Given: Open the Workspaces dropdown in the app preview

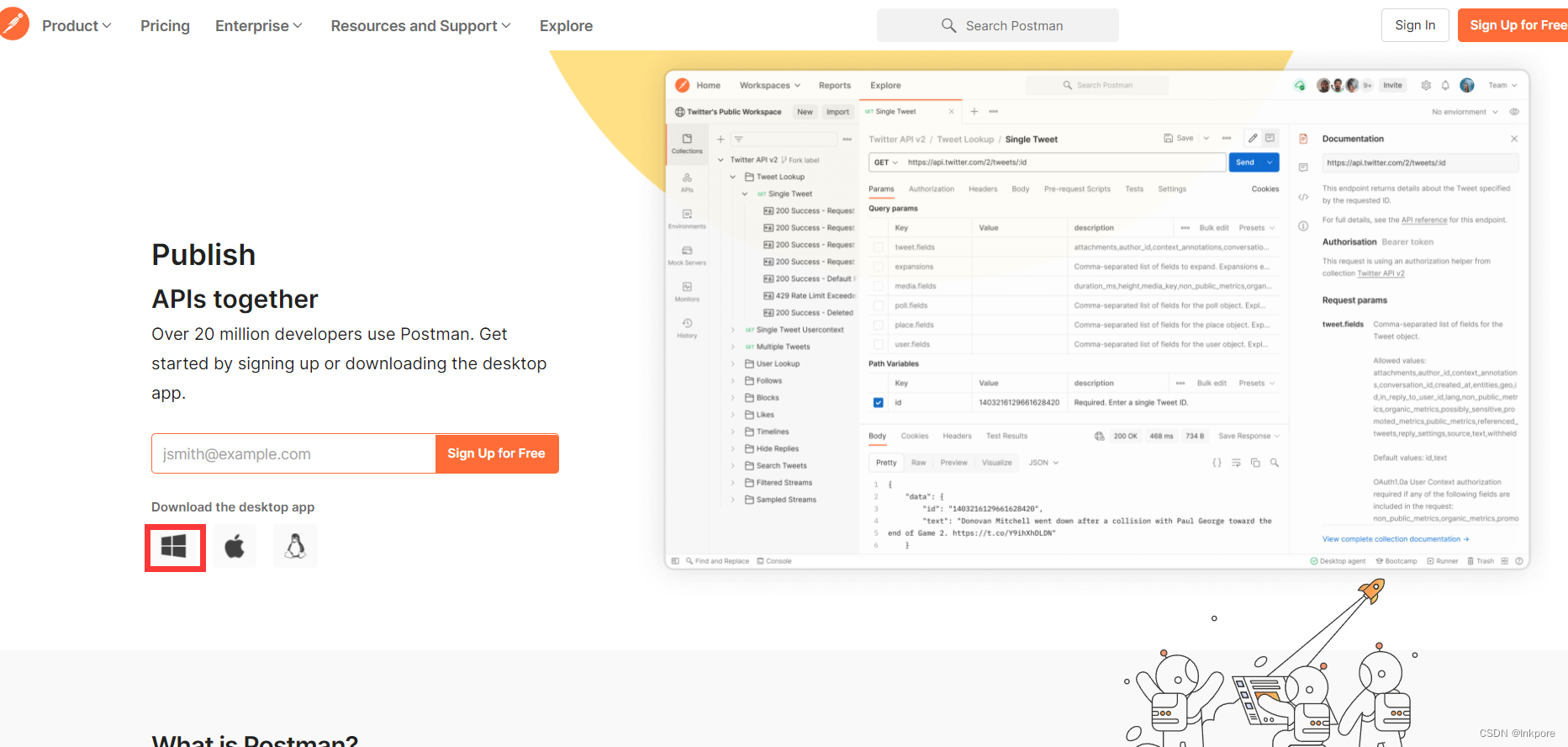Looking at the screenshot, I should [x=770, y=85].
